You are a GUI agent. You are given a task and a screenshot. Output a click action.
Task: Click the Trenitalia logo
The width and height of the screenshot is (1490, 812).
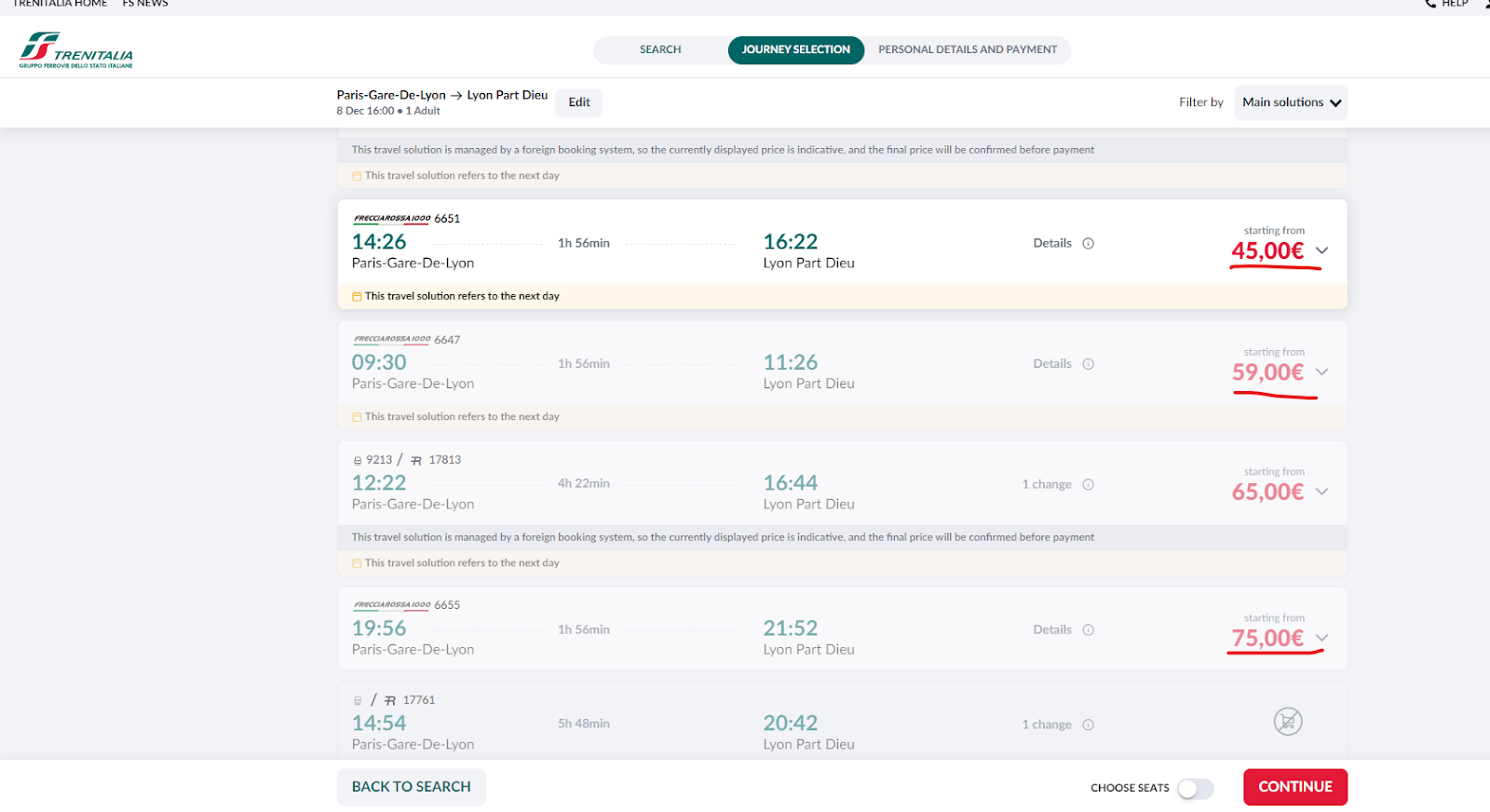pos(76,50)
